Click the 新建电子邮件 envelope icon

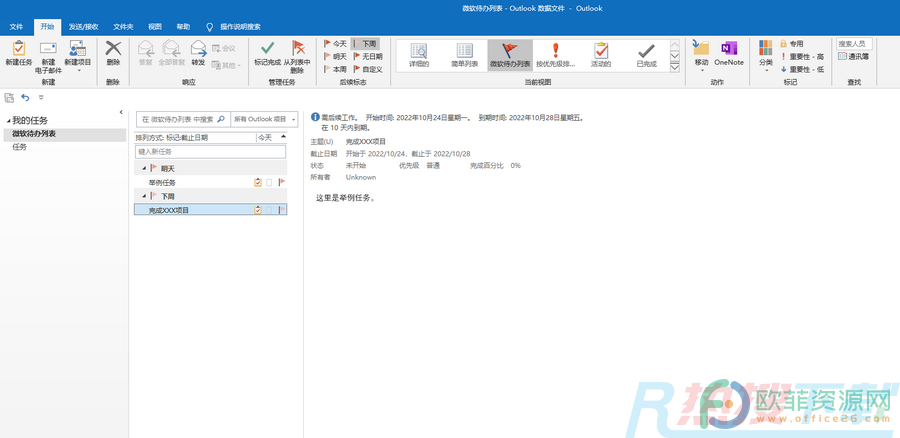coord(48,48)
